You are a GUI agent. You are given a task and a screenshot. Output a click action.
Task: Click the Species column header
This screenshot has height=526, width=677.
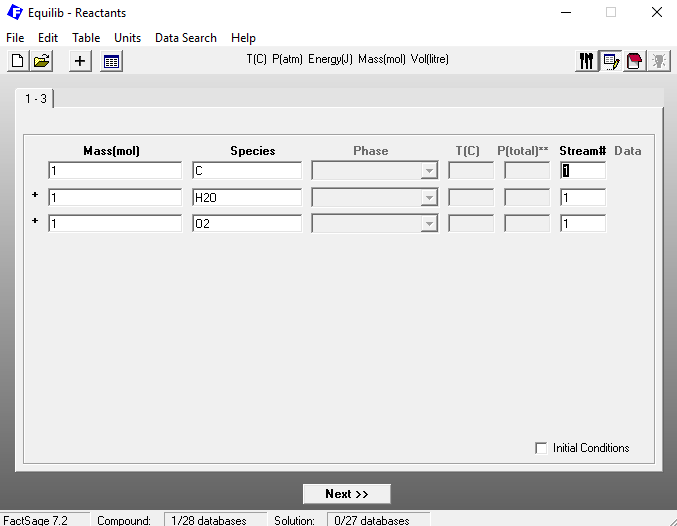click(253, 151)
